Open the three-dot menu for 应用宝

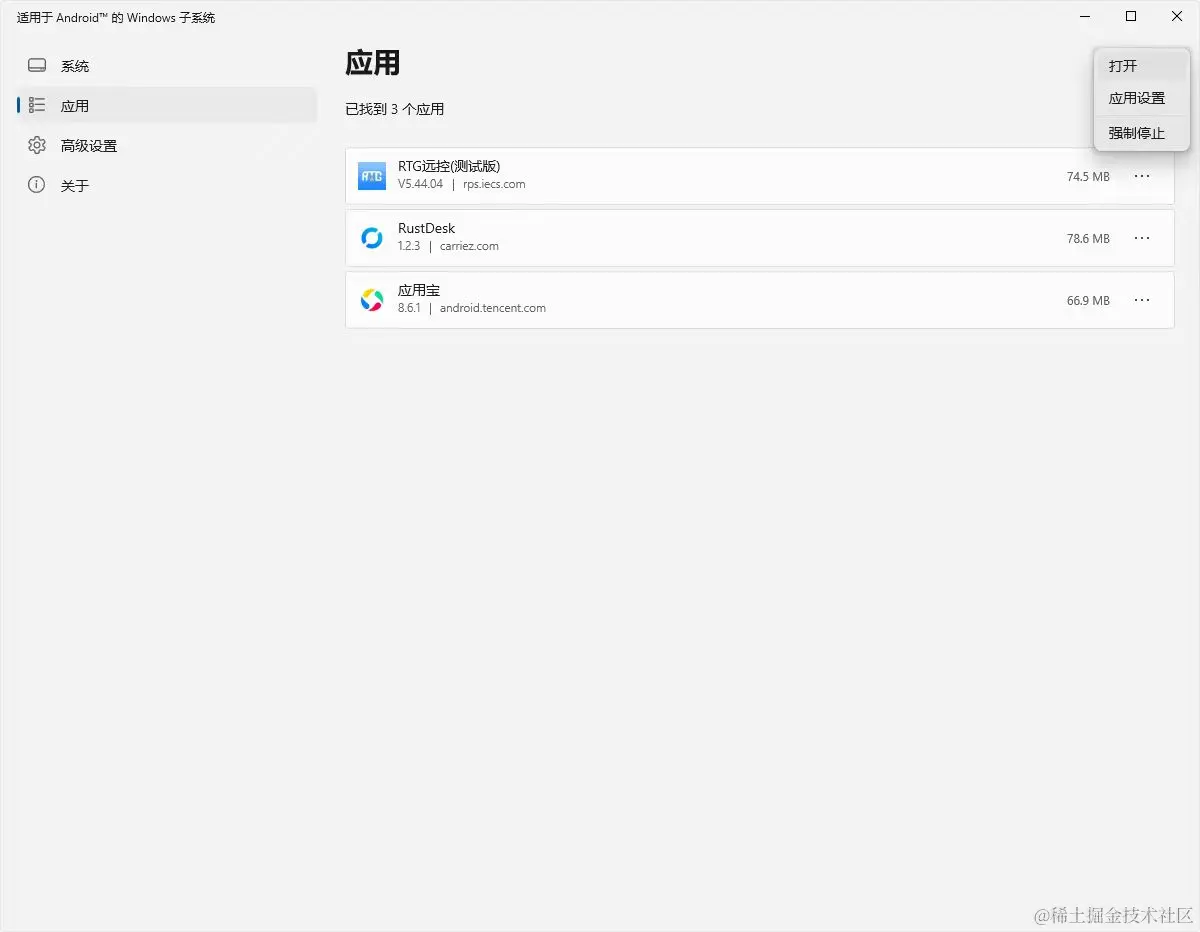tap(1142, 300)
